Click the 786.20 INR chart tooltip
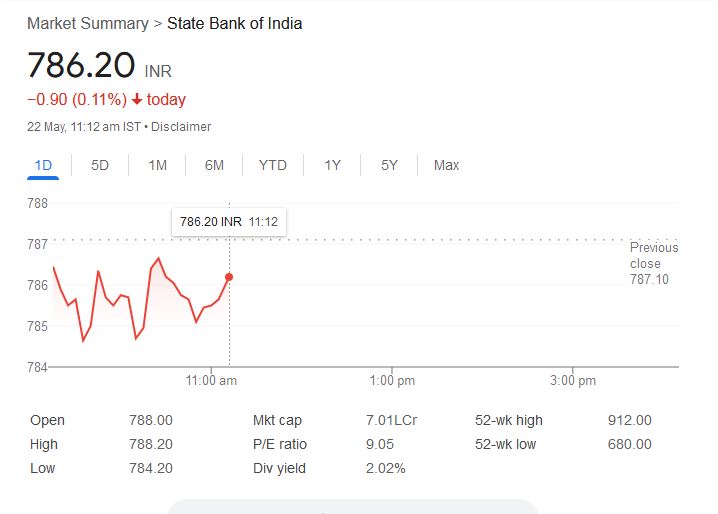This screenshot has width=718, height=514. pos(229,221)
